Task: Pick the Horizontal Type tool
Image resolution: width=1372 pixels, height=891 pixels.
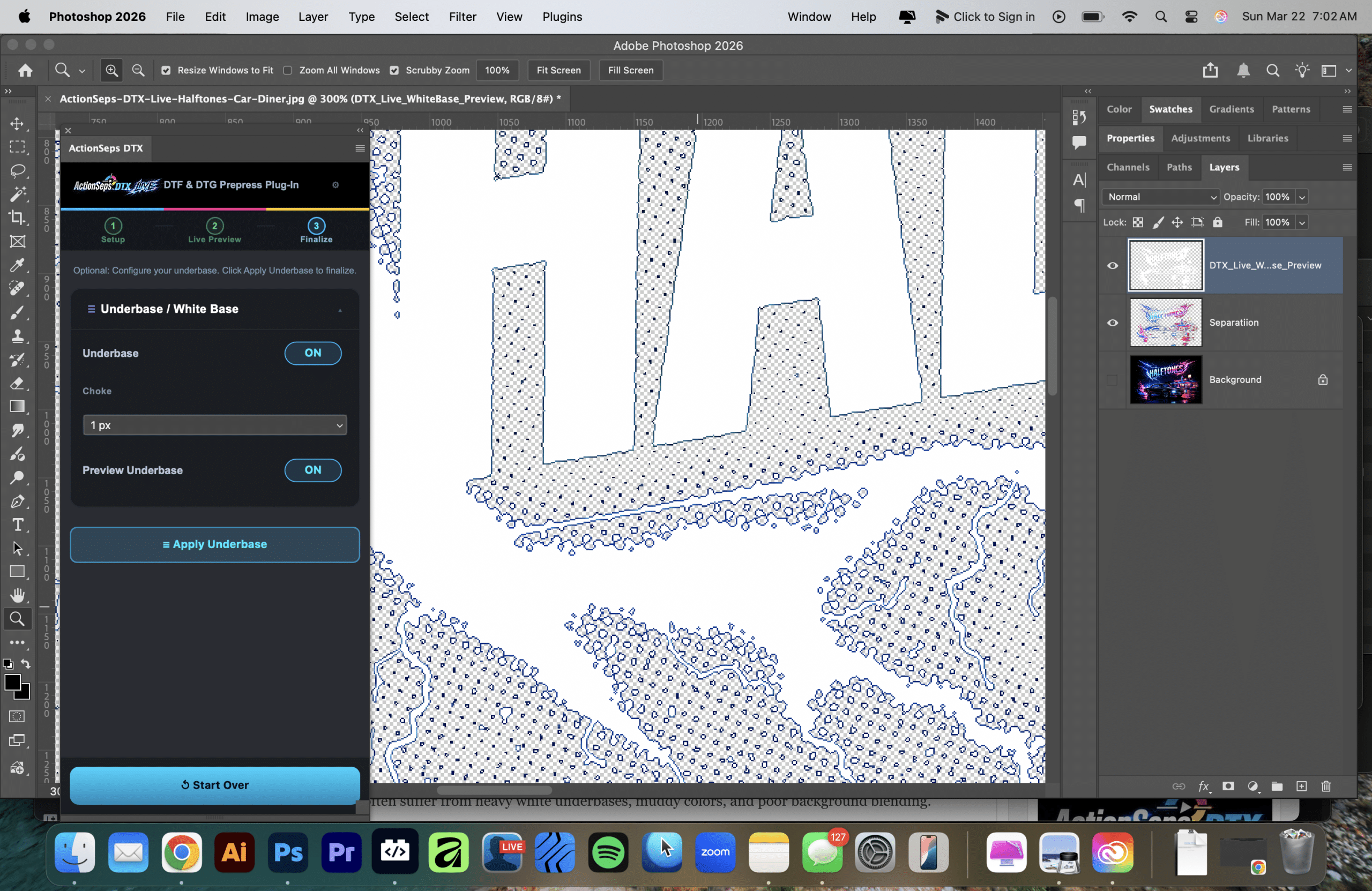Action: tap(17, 525)
